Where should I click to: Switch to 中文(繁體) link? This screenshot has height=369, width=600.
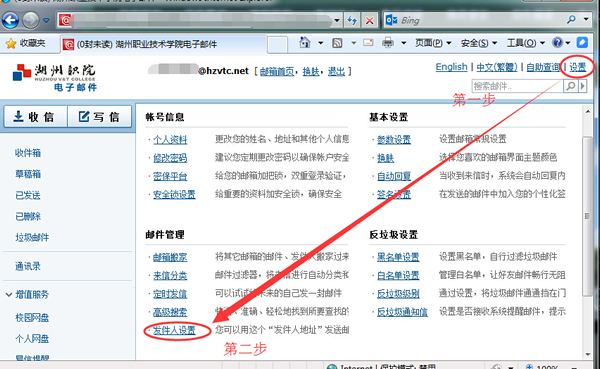click(x=497, y=67)
